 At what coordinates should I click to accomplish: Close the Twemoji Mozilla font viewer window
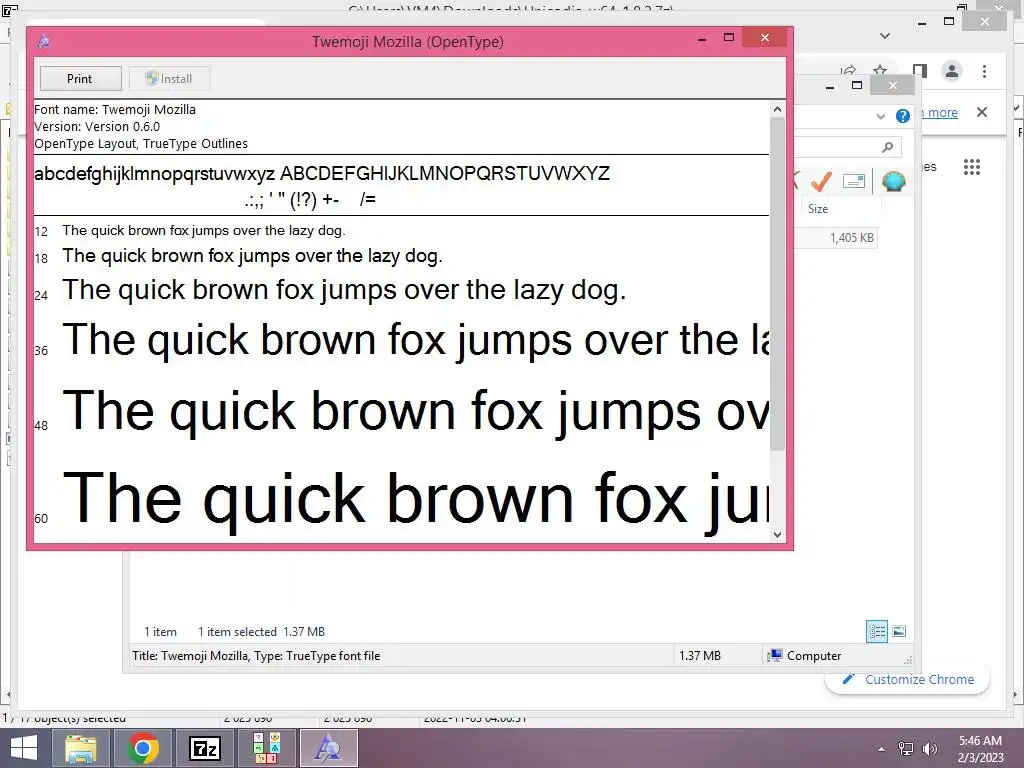pos(765,38)
